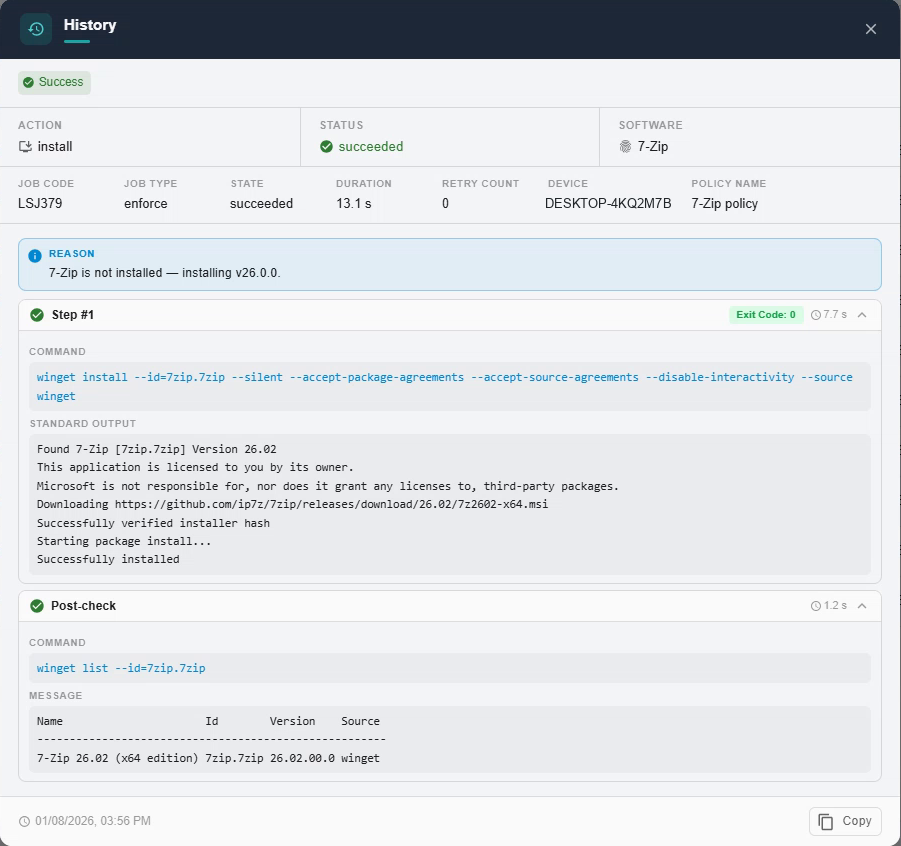Click the Step #1 green check icon
This screenshot has height=846, width=901.
pos(37,315)
